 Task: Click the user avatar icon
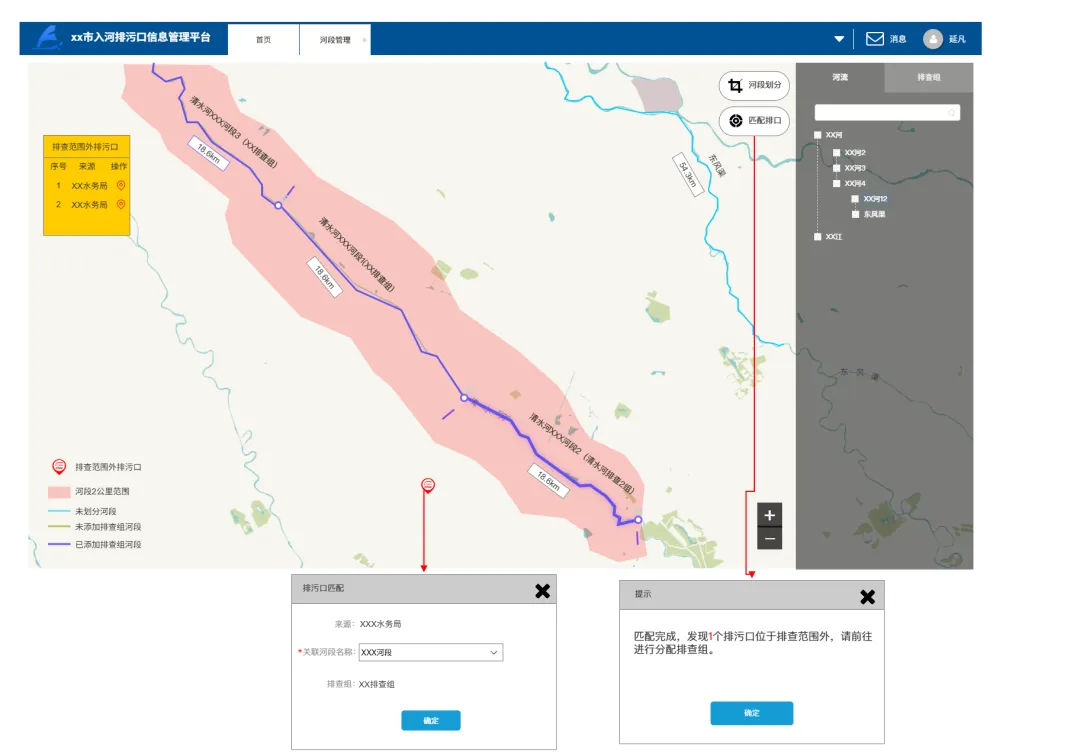[933, 39]
